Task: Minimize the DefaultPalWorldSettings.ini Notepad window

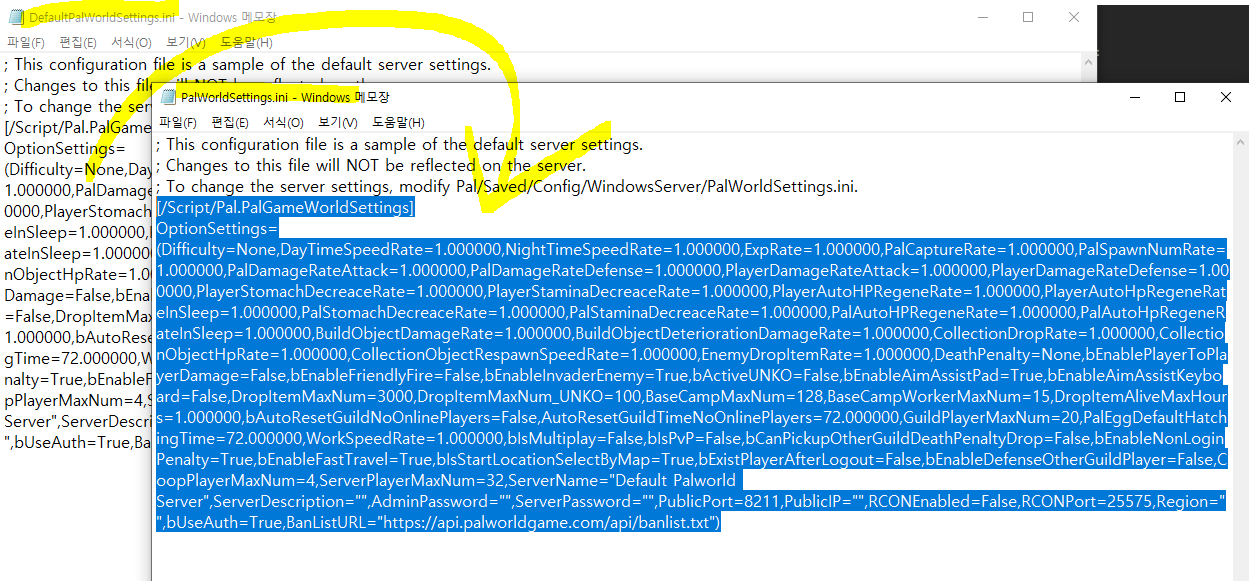Action: click(982, 17)
